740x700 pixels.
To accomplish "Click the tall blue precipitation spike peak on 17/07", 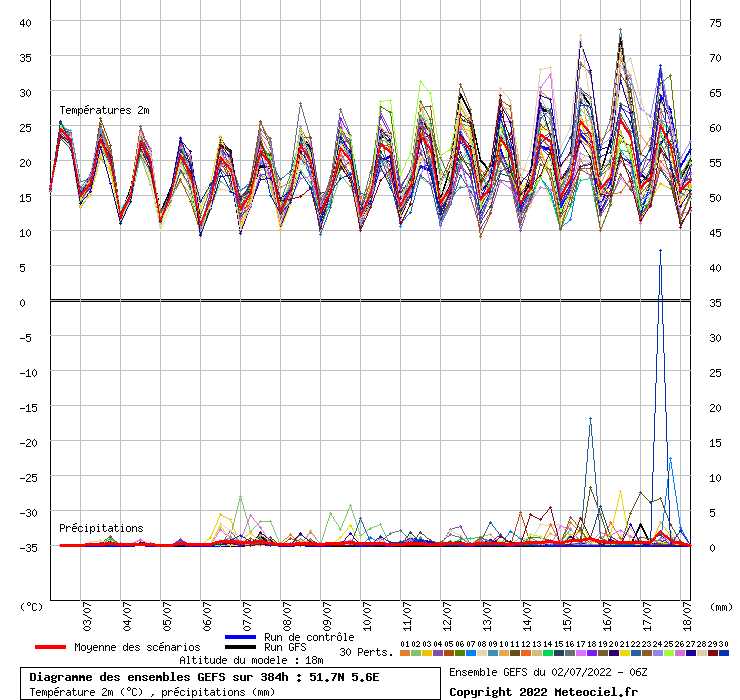I will [x=660, y=251].
